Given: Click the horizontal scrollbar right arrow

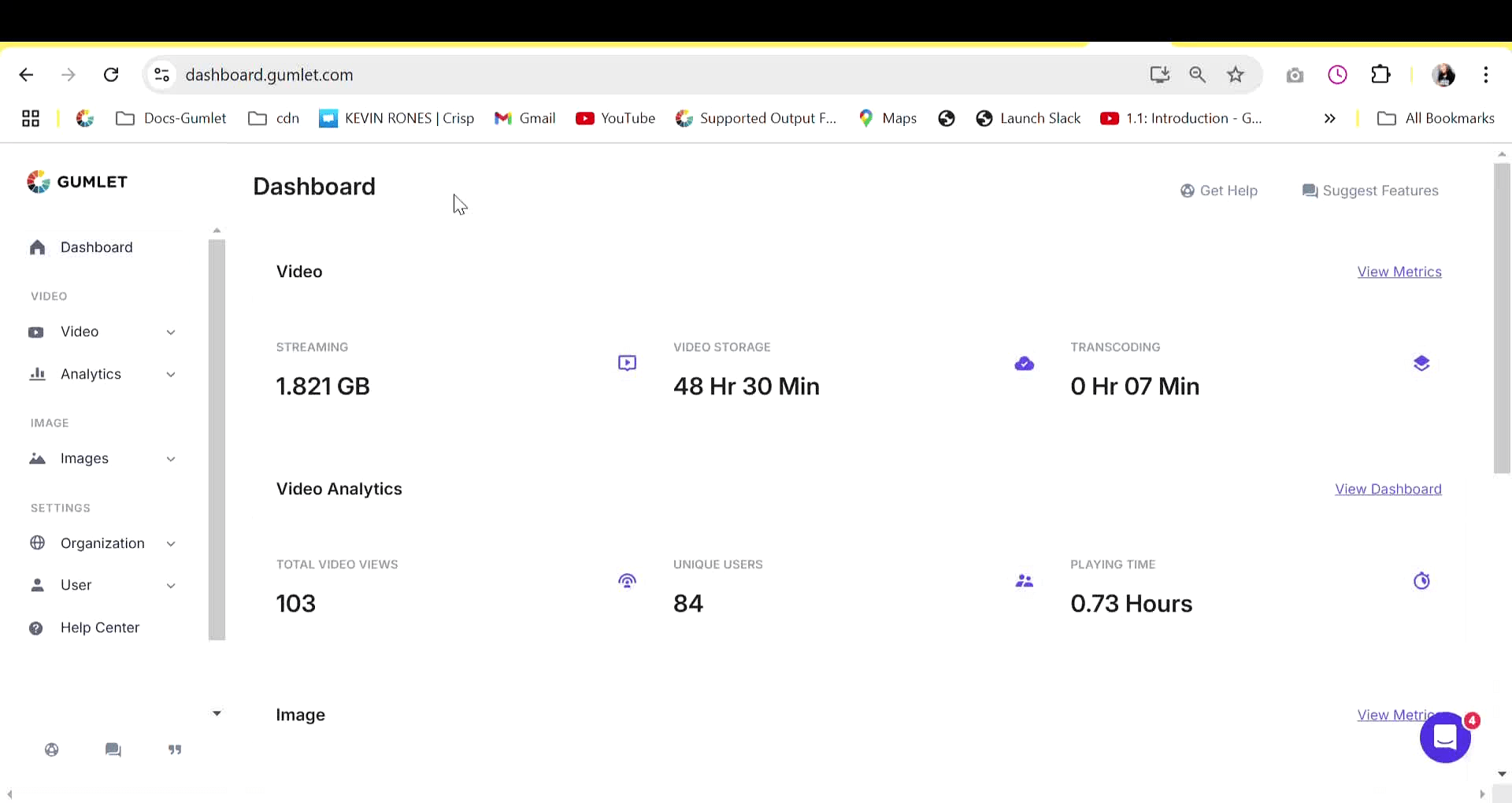Looking at the screenshot, I should tap(1482, 794).
